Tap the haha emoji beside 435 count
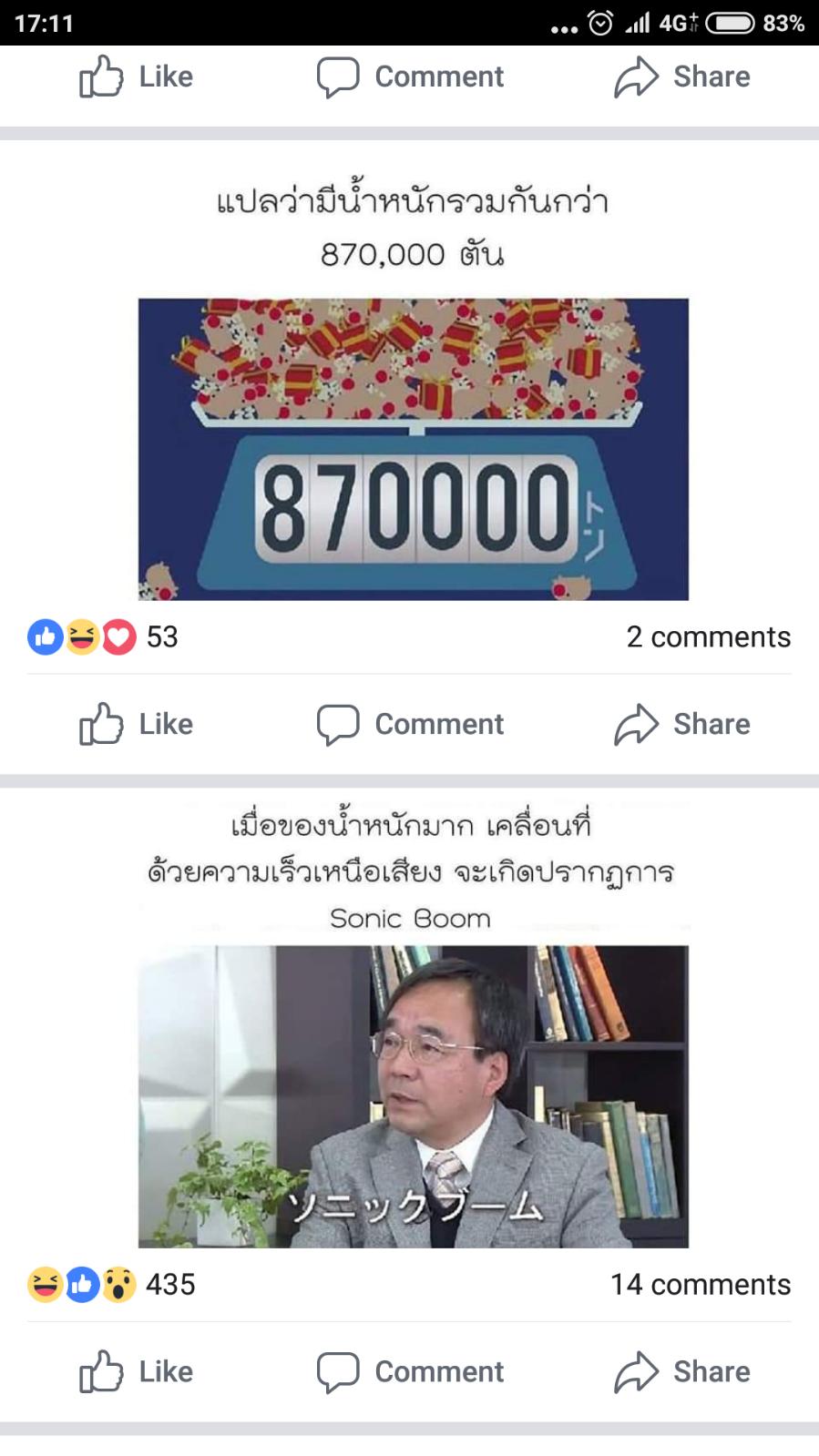819x1456 pixels. click(x=45, y=1285)
